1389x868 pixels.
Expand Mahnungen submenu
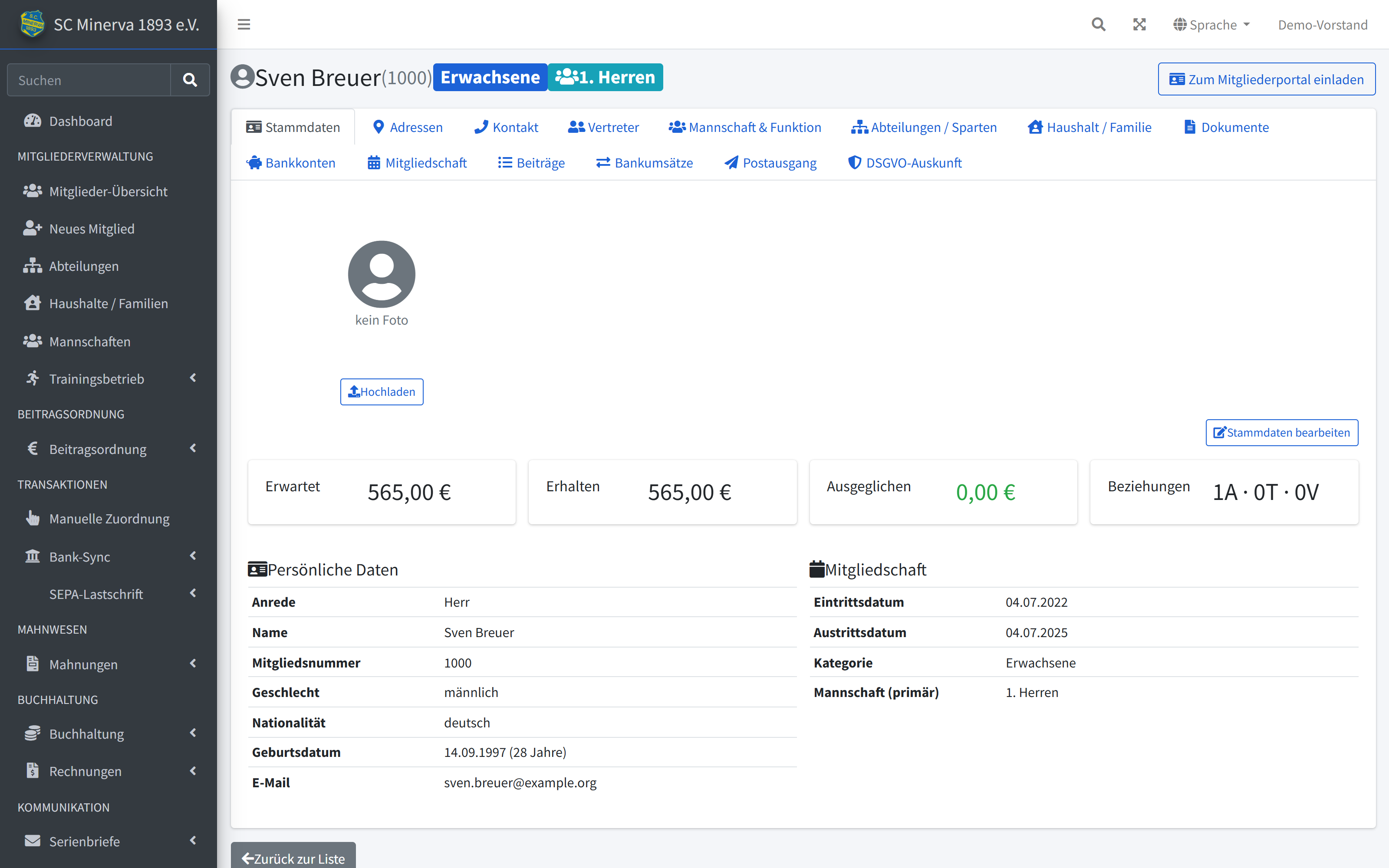[109, 664]
